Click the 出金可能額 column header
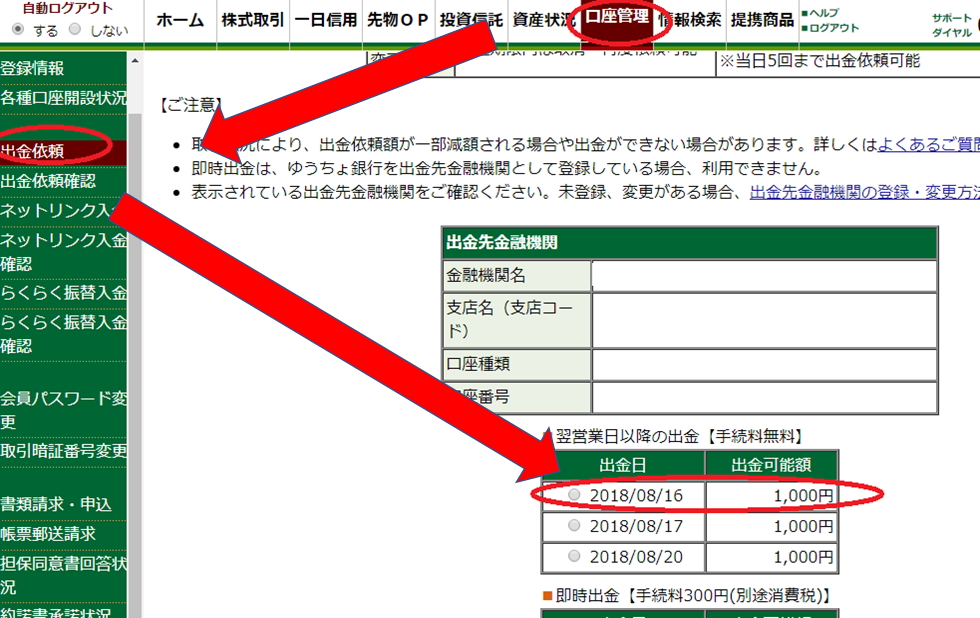Screen dimensions: 980x618 771,466
